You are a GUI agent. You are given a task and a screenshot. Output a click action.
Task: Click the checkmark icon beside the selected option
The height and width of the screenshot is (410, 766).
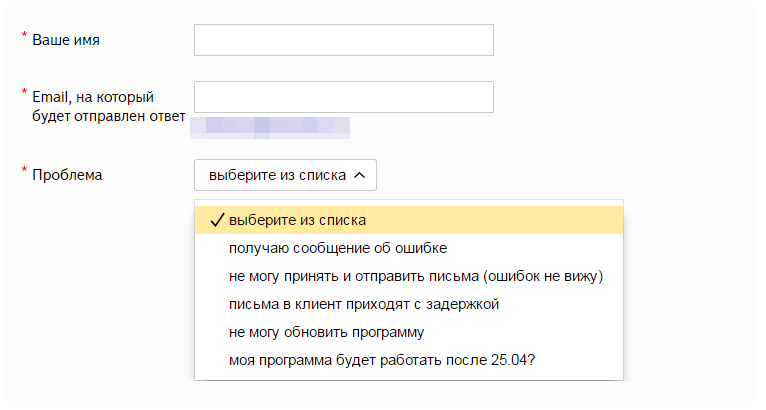(217, 220)
